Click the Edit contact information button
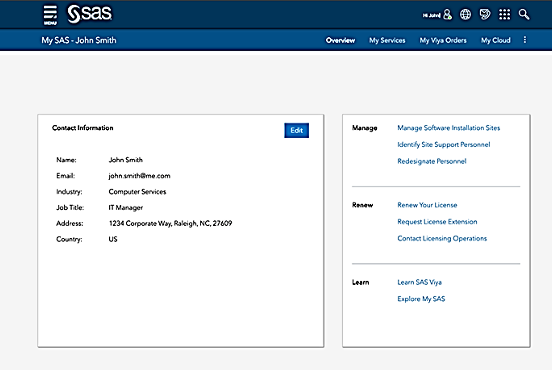The width and height of the screenshot is (552, 370). pyautogui.click(x=296, y=130)
